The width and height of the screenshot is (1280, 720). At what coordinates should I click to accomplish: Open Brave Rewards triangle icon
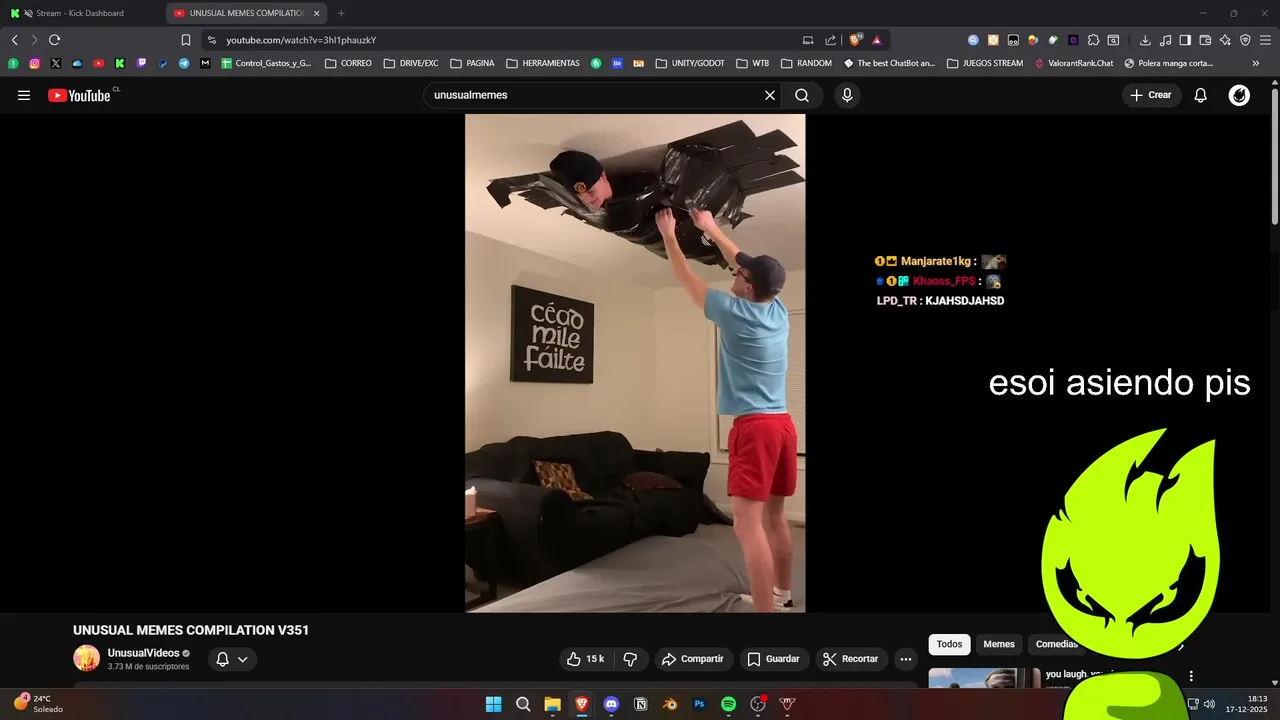(x=877, y=40)
